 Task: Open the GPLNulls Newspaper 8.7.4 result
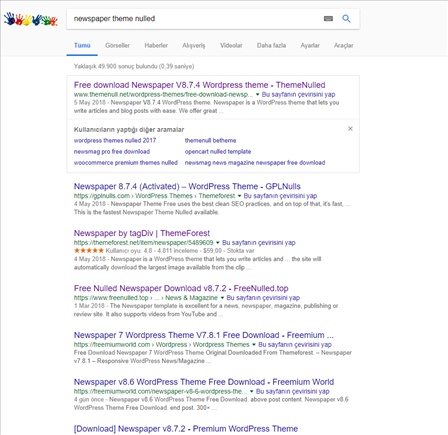click(187, 186)
